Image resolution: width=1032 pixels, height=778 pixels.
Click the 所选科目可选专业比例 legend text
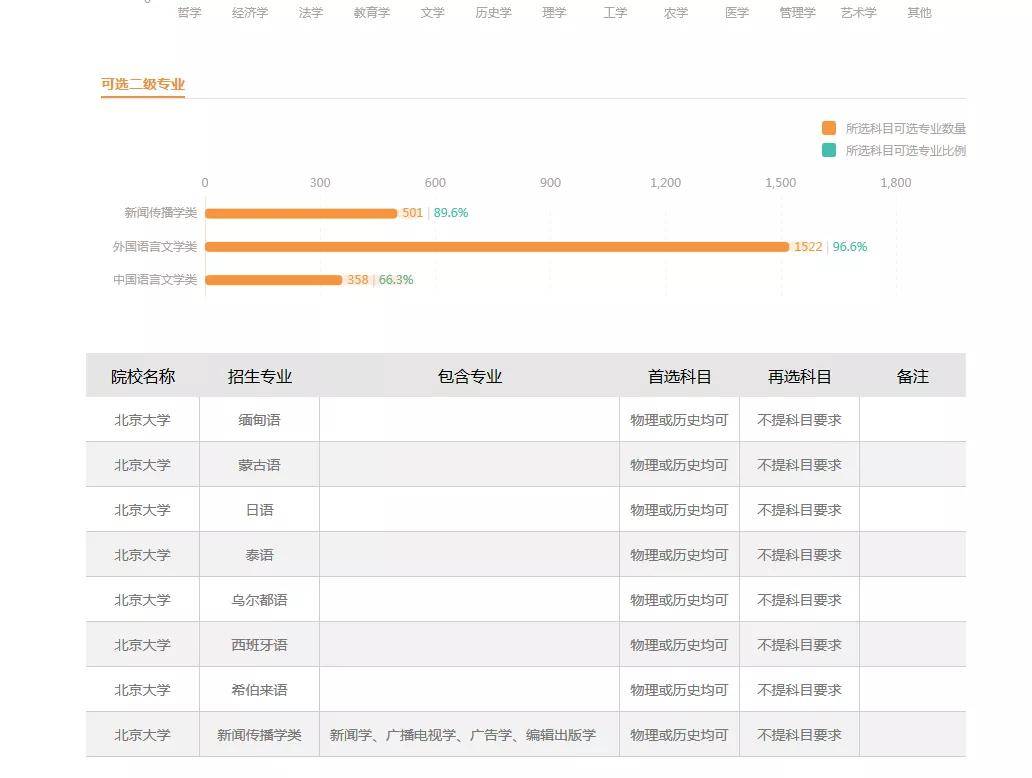906,151
